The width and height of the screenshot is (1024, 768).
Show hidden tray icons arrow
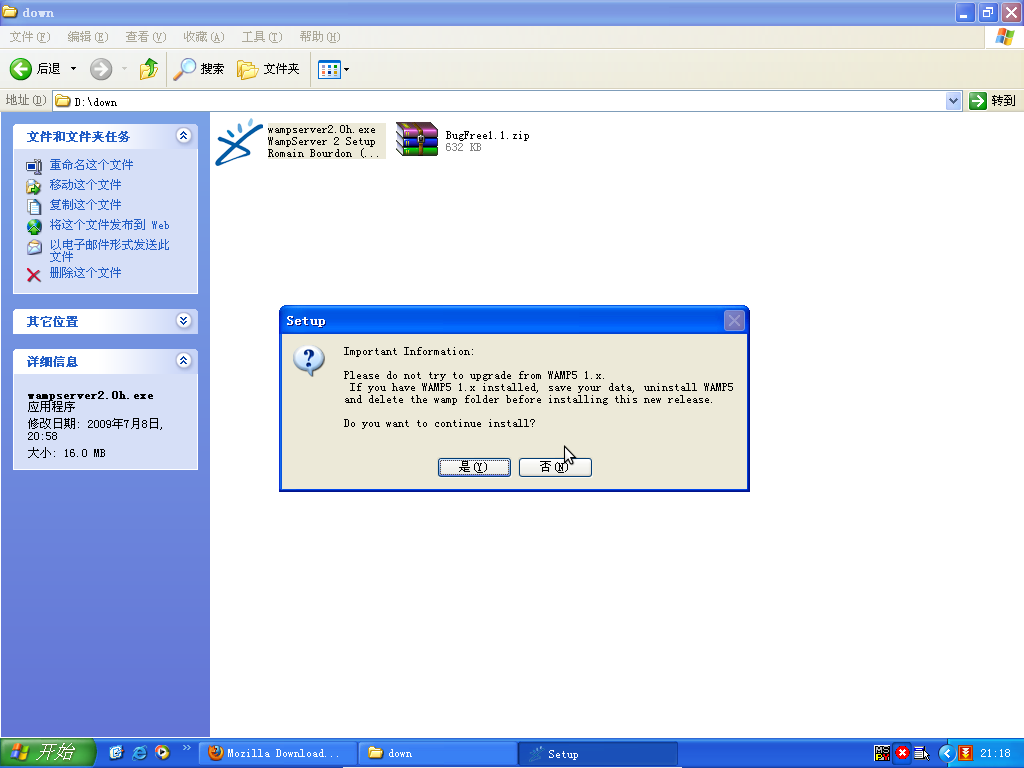[946, 754]
